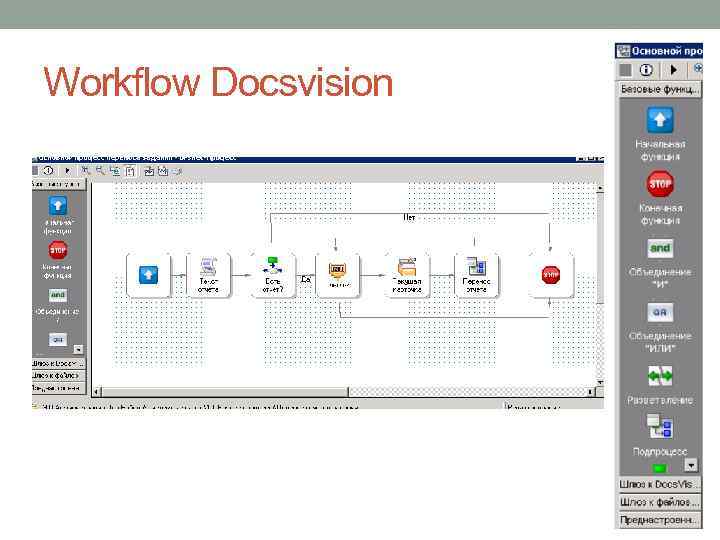Click the clipboard-like icon in the process toolbar
720x540 pixels.
pyautogui.click(x=130, y=171)
